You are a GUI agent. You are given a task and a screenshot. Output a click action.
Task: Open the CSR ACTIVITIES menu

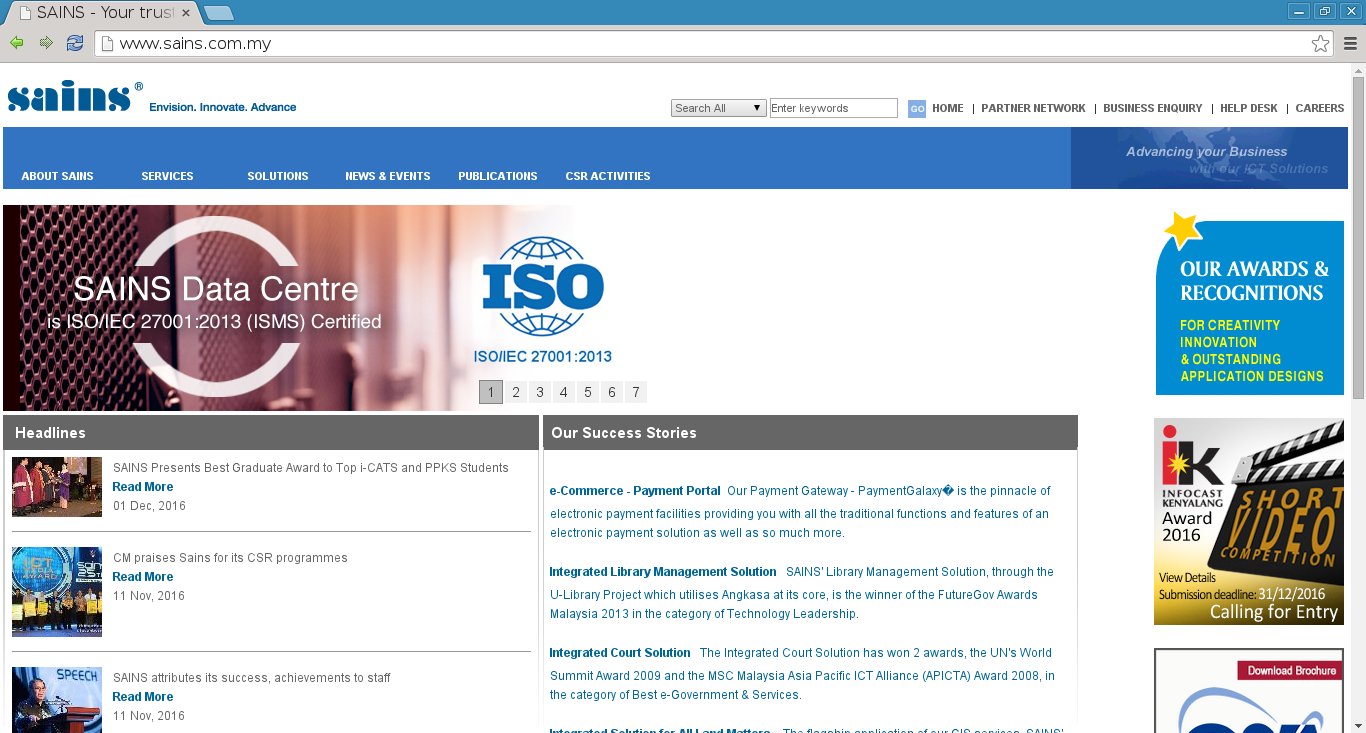point(608,176)
